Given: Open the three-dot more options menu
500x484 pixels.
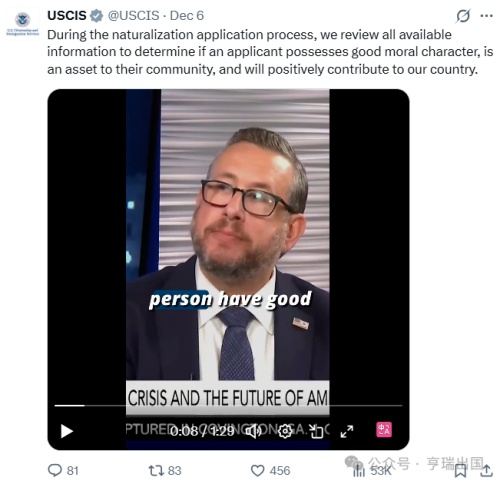Looking at the screenshot, I should (486, 16).
